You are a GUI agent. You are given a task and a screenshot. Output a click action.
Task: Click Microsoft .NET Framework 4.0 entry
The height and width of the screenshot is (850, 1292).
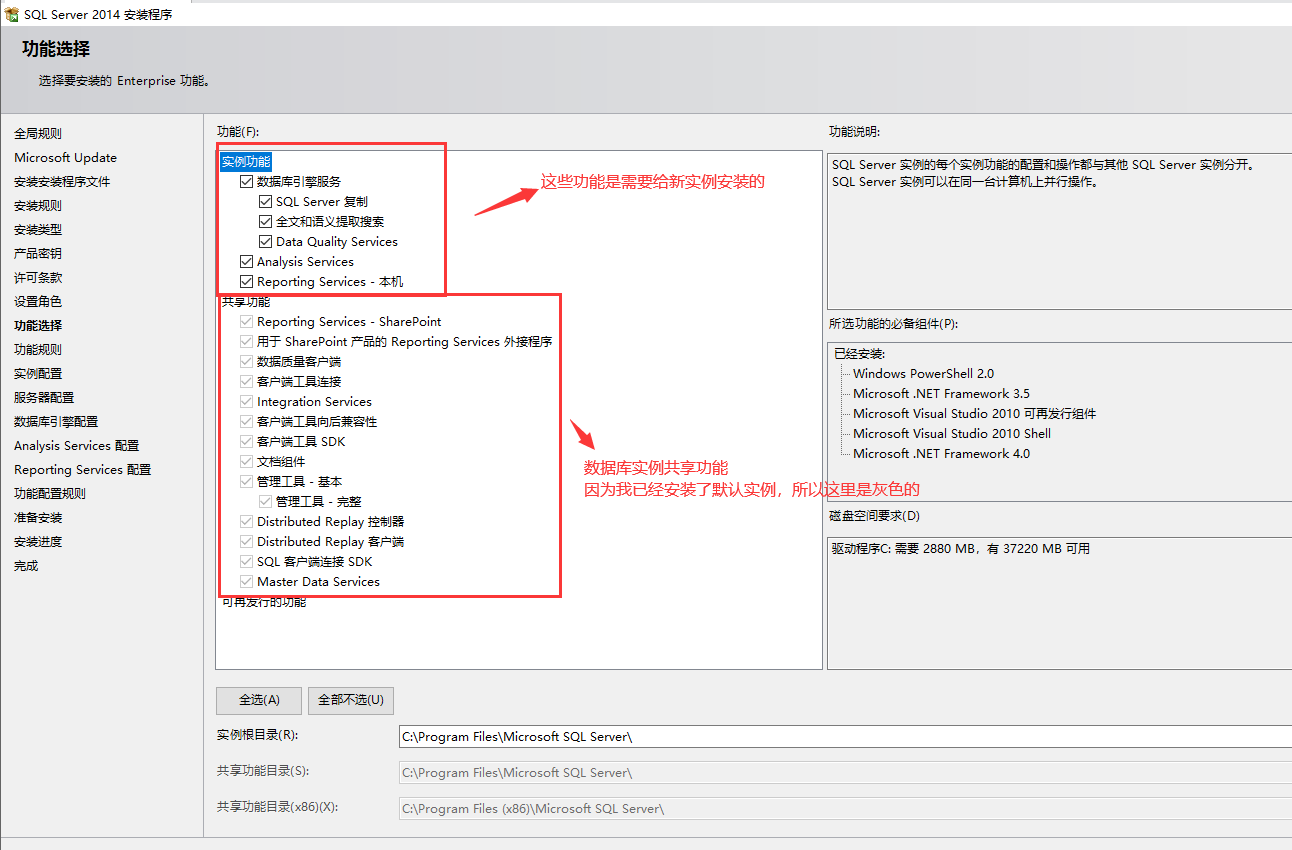(941, 454)
